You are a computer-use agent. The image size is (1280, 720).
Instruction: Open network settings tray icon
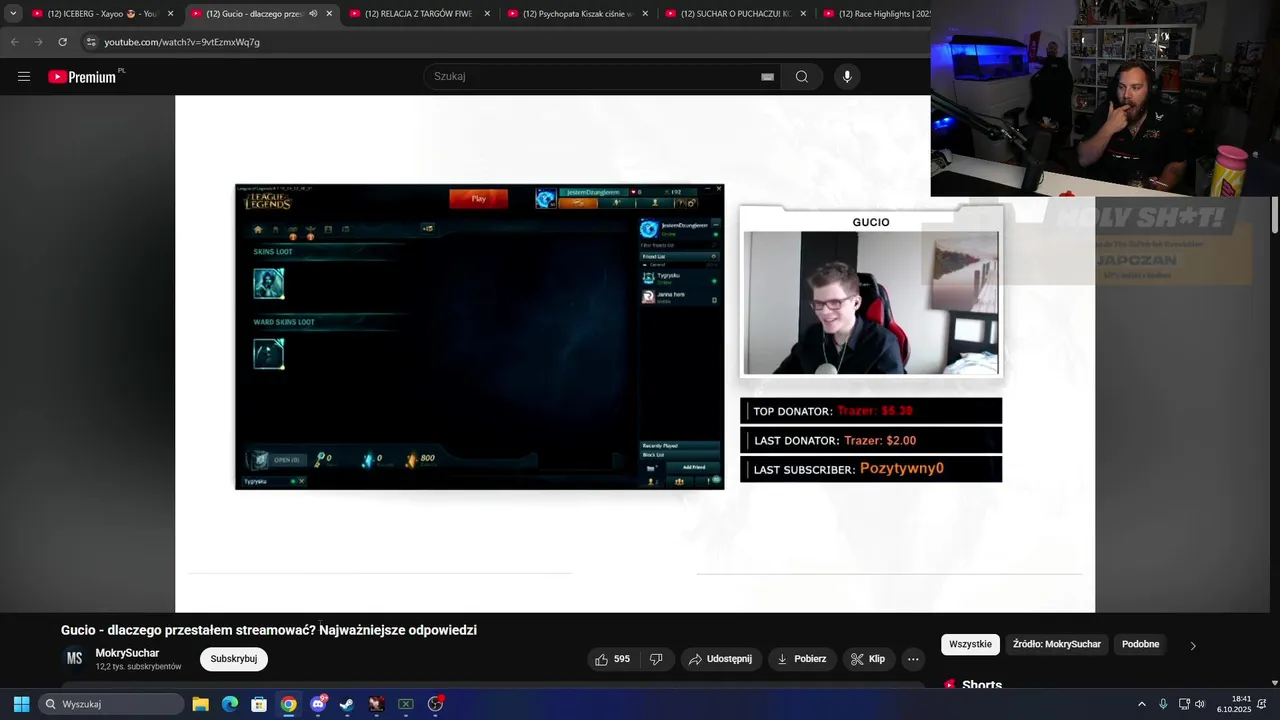(x=1184, y=704)
